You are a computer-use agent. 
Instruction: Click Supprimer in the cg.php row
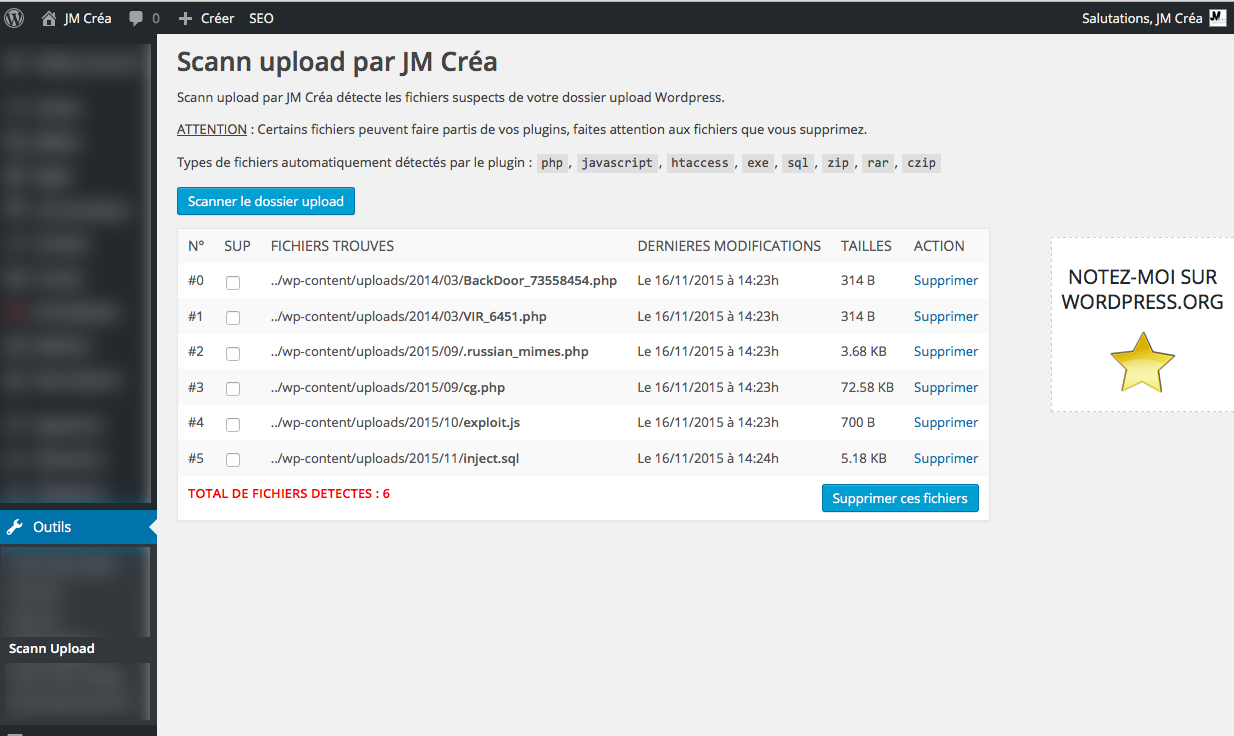pos(946,387)
